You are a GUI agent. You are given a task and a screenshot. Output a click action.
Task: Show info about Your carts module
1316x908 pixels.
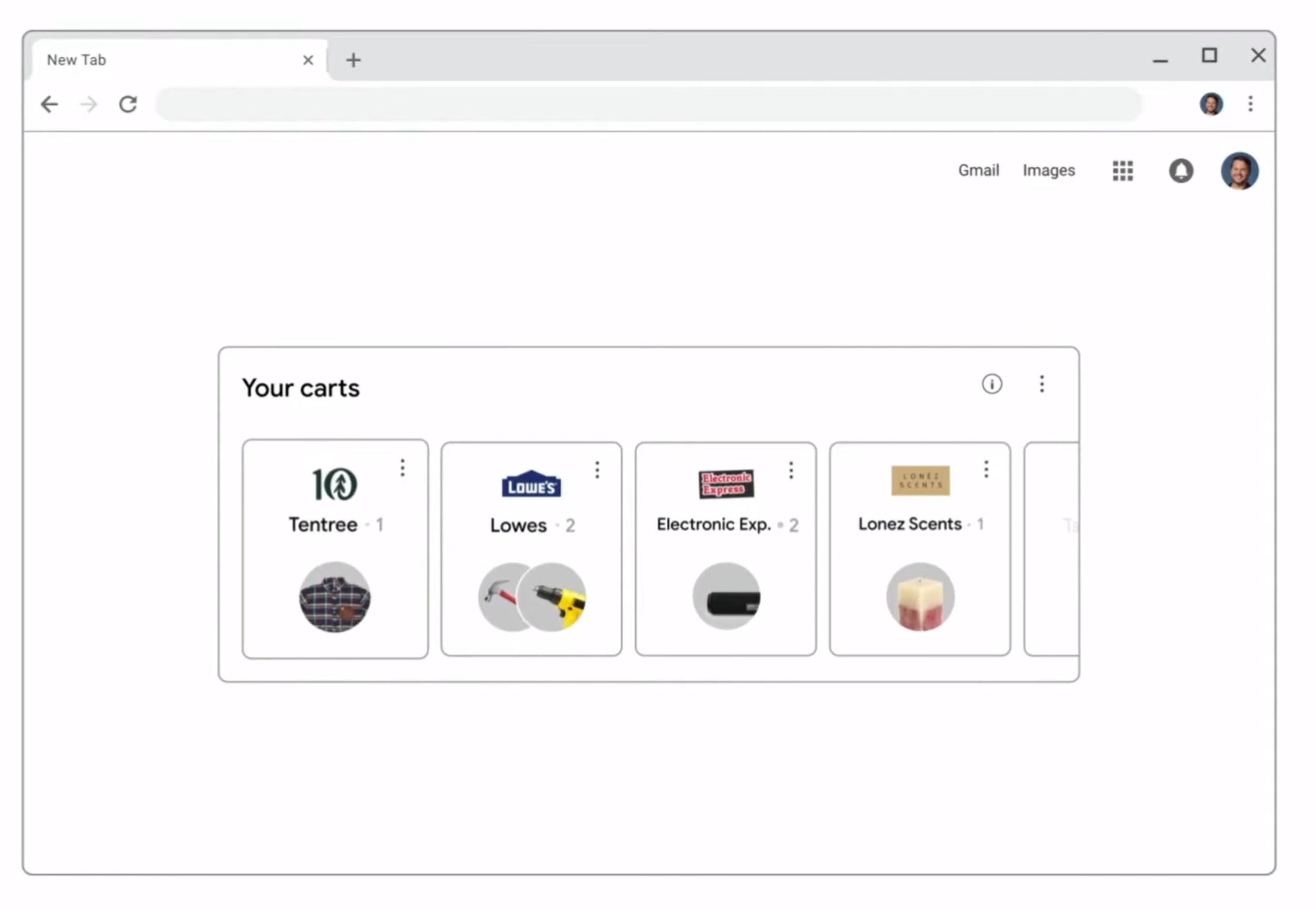(x=992, y=384)
